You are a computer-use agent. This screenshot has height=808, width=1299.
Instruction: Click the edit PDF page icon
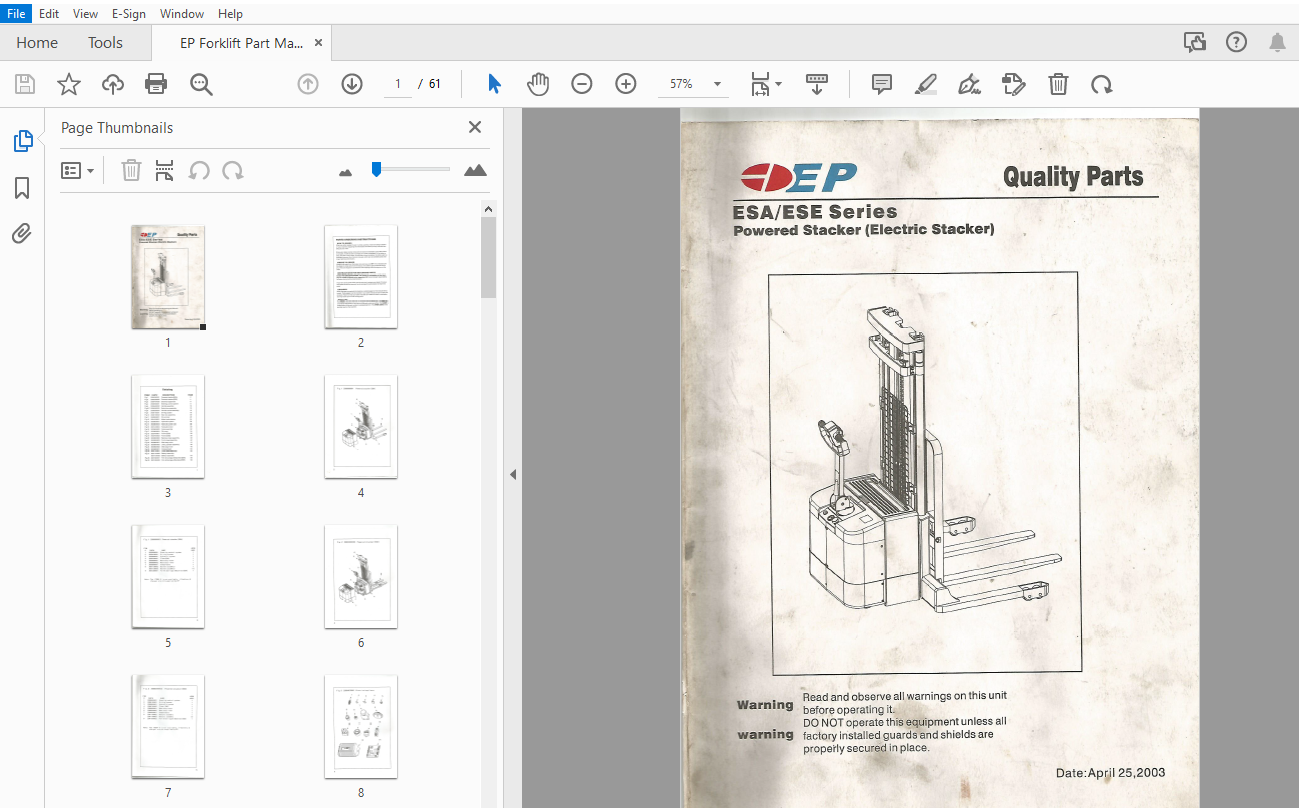point(1014,84)
